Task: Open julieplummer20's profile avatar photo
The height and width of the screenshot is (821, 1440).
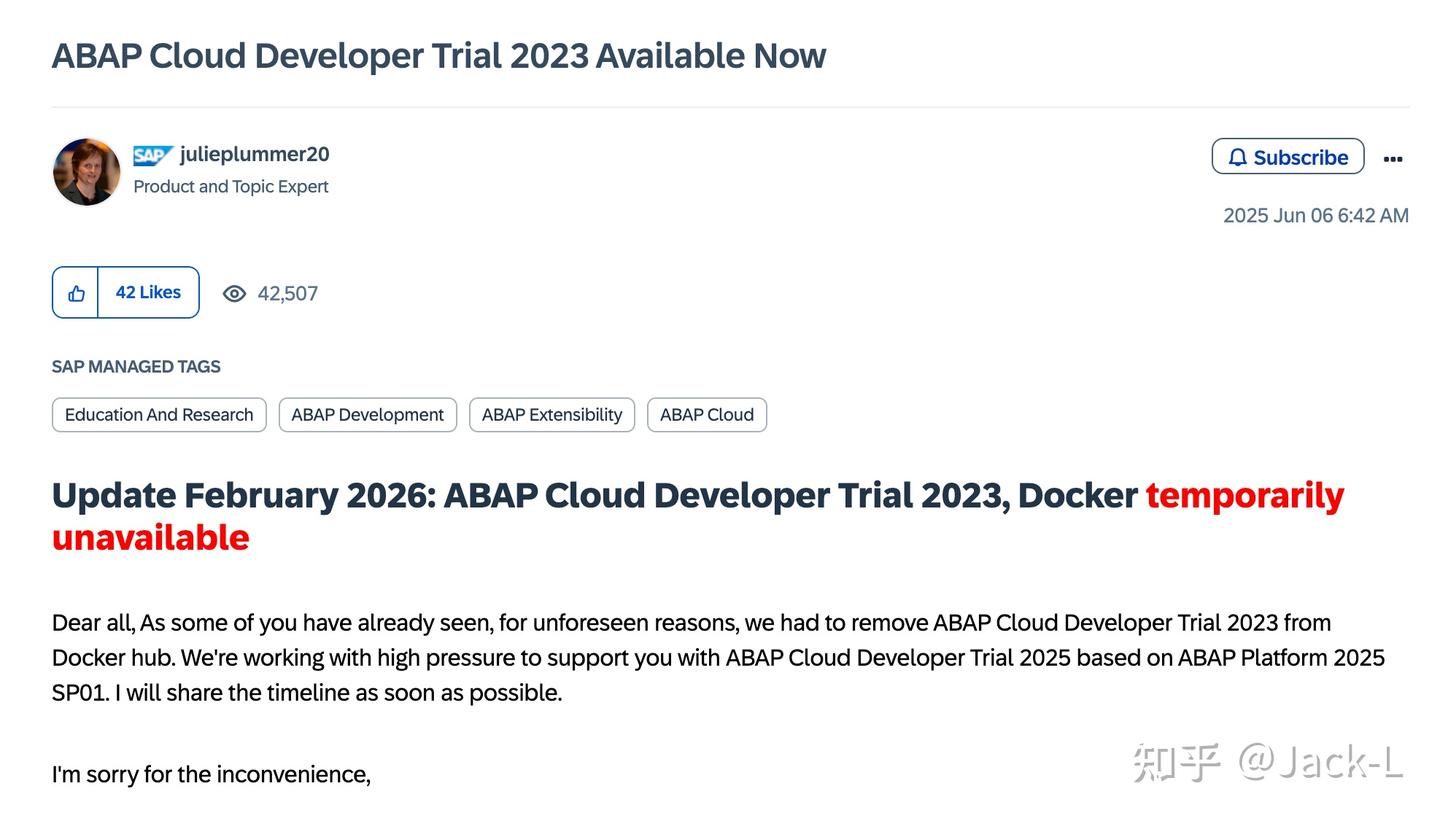Action: [87, 172]
